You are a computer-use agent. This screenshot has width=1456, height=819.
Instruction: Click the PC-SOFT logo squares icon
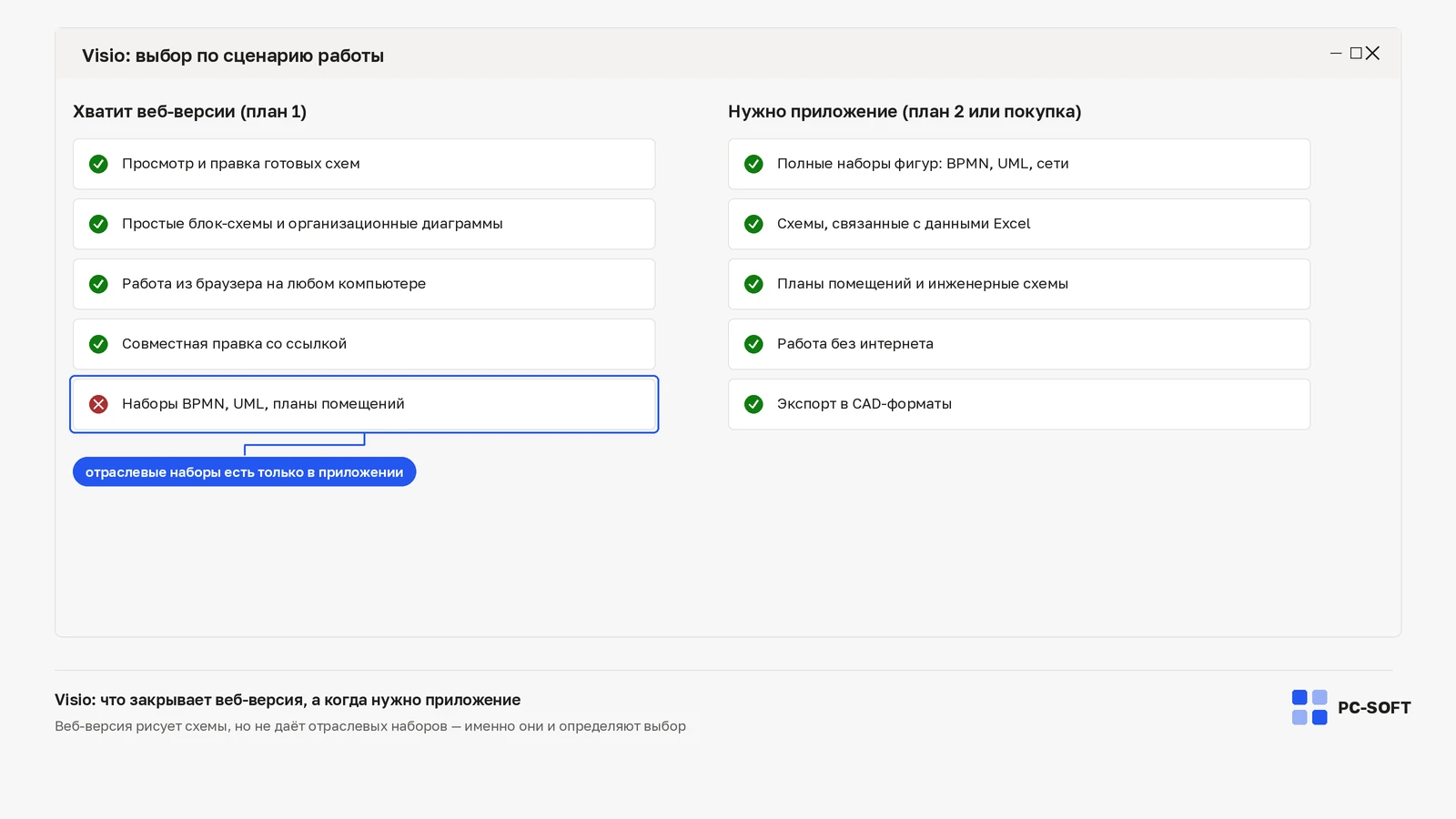point(1309,707)
